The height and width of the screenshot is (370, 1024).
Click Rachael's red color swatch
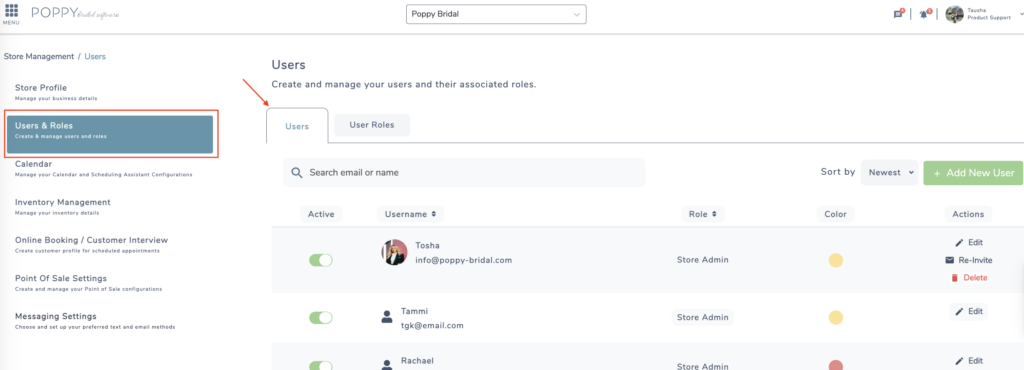pyautogui.click(x=835, y=365)
